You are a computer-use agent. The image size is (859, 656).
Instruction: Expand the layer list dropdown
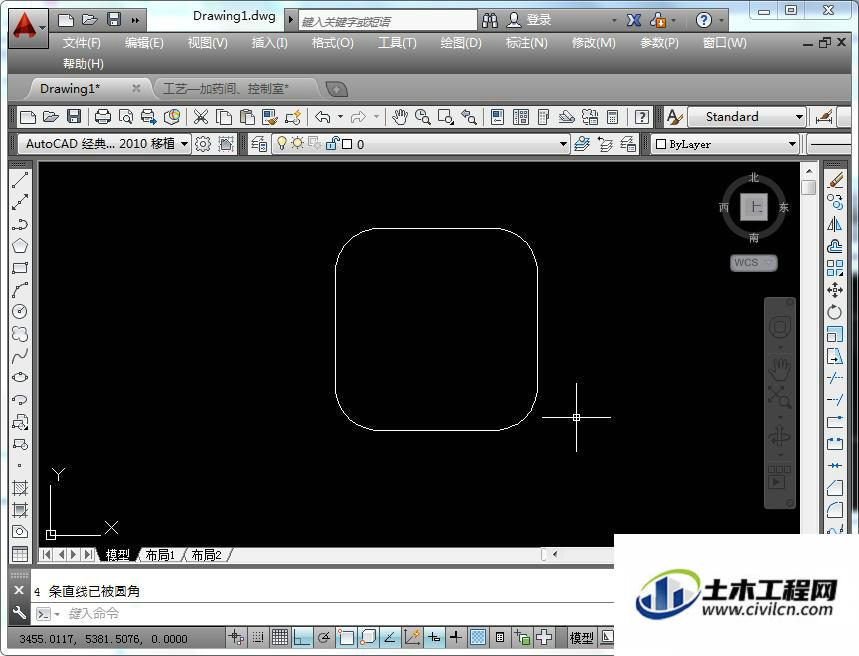563,144
